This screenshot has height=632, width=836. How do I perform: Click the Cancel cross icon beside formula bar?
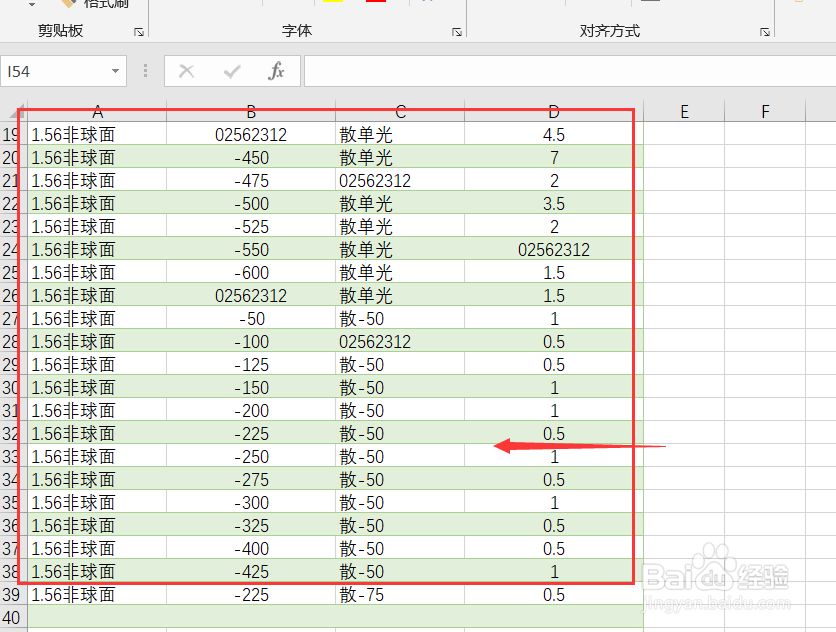point(185,71)
